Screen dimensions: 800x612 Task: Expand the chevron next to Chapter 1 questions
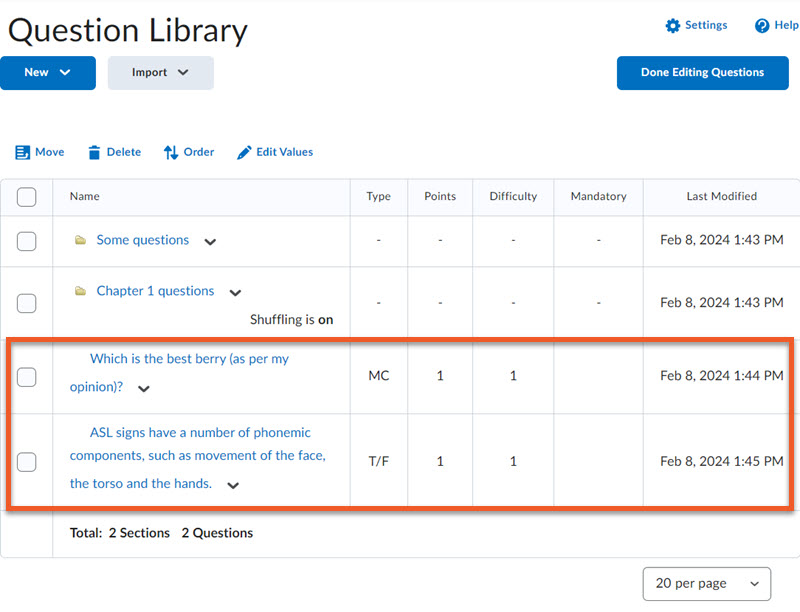pos(235,293)
